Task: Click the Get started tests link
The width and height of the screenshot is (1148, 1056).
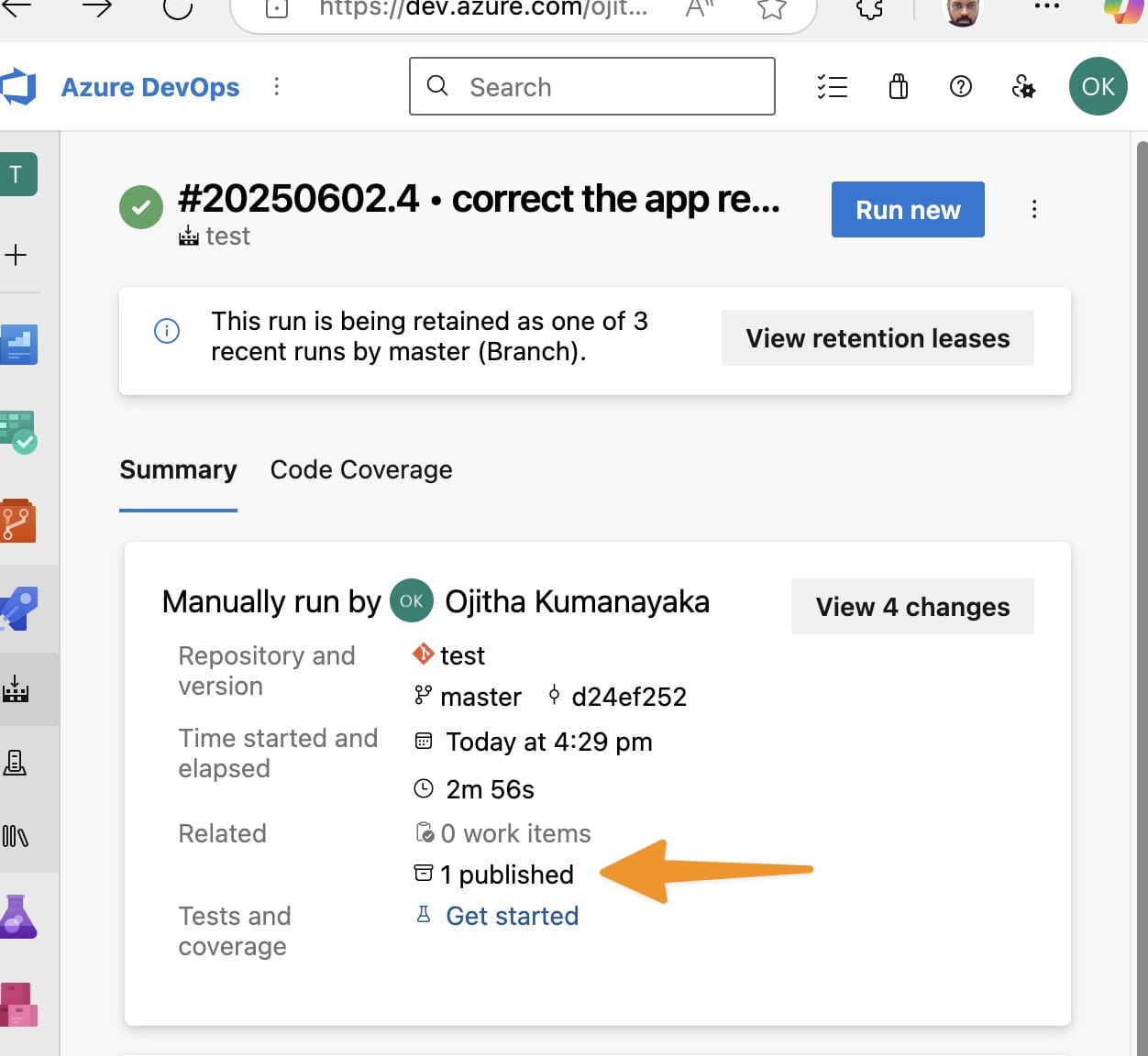Action: point(513,916)
